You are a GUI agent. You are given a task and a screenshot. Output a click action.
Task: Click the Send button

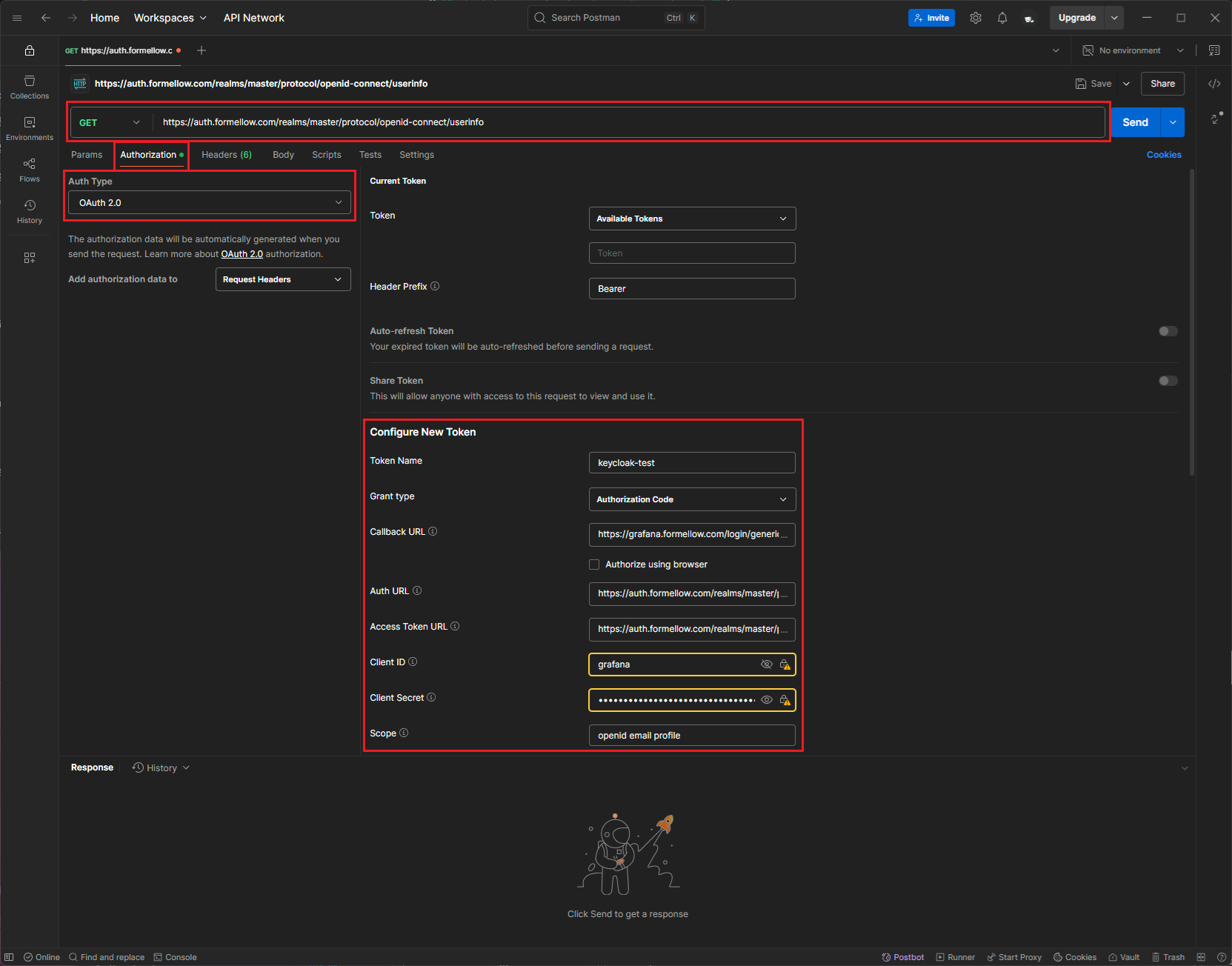click(x=1135, y=122)
